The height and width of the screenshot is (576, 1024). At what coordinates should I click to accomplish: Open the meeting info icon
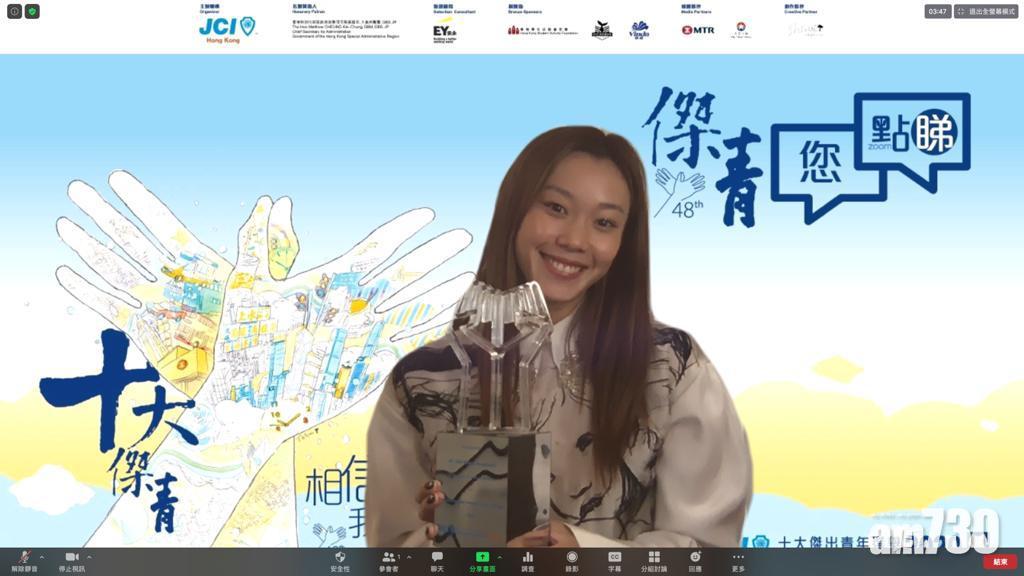click(15, 12)
